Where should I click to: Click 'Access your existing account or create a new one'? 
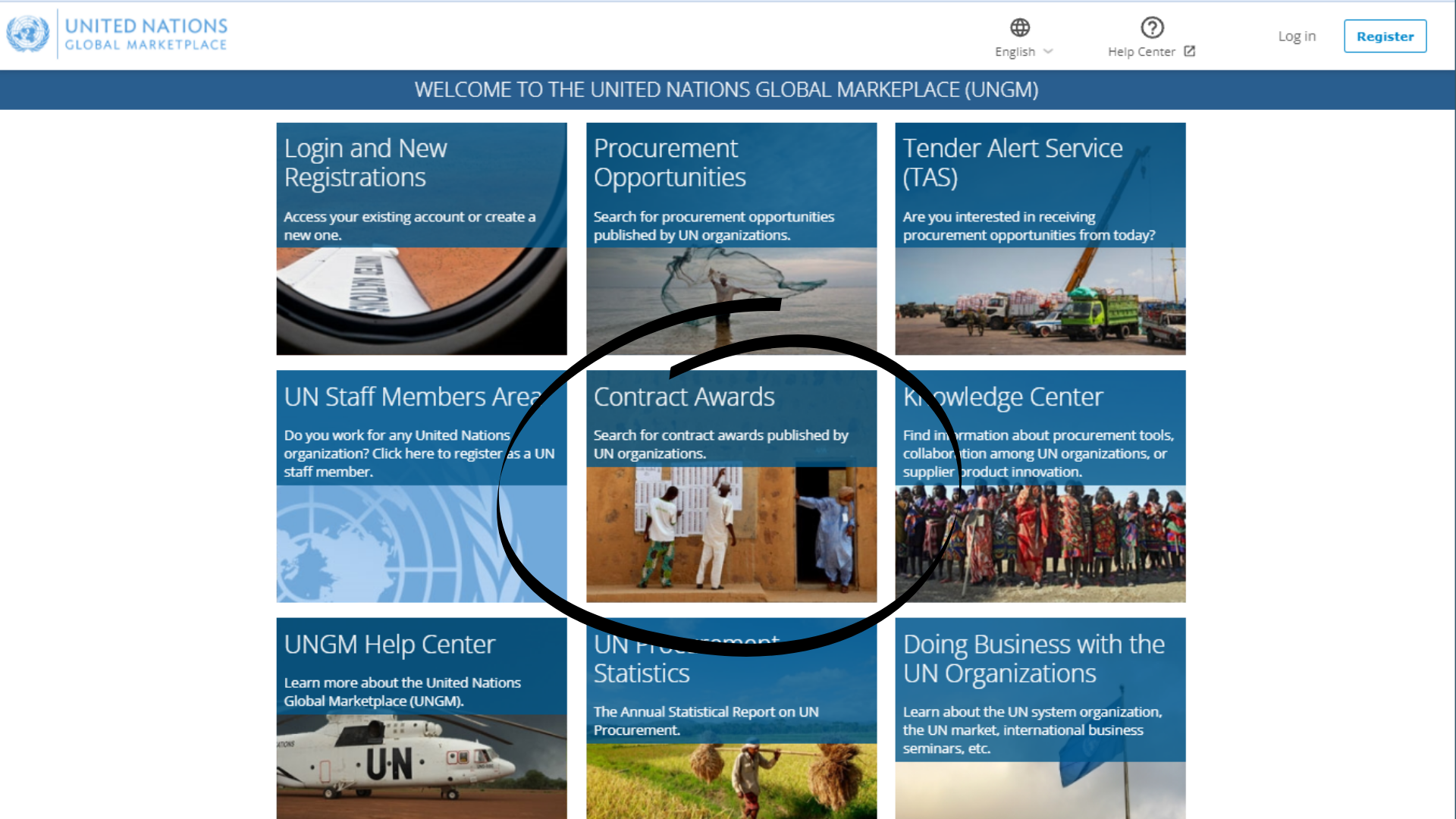[x=409, y=226]
